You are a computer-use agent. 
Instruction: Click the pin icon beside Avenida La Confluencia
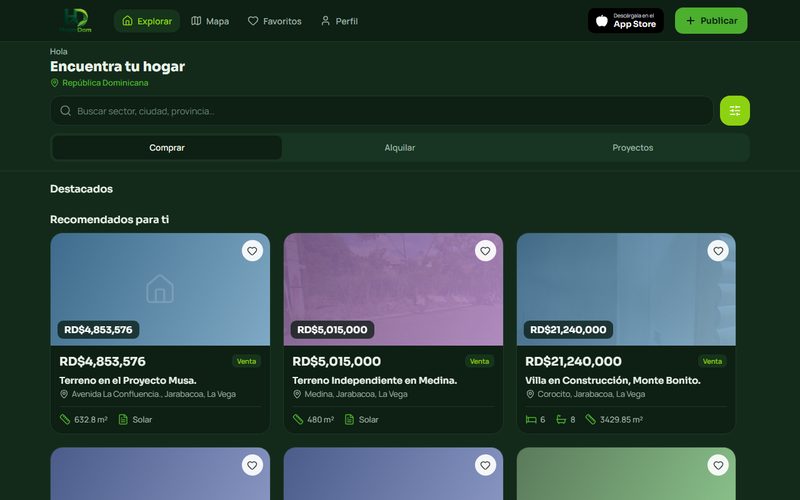(64, 394)
